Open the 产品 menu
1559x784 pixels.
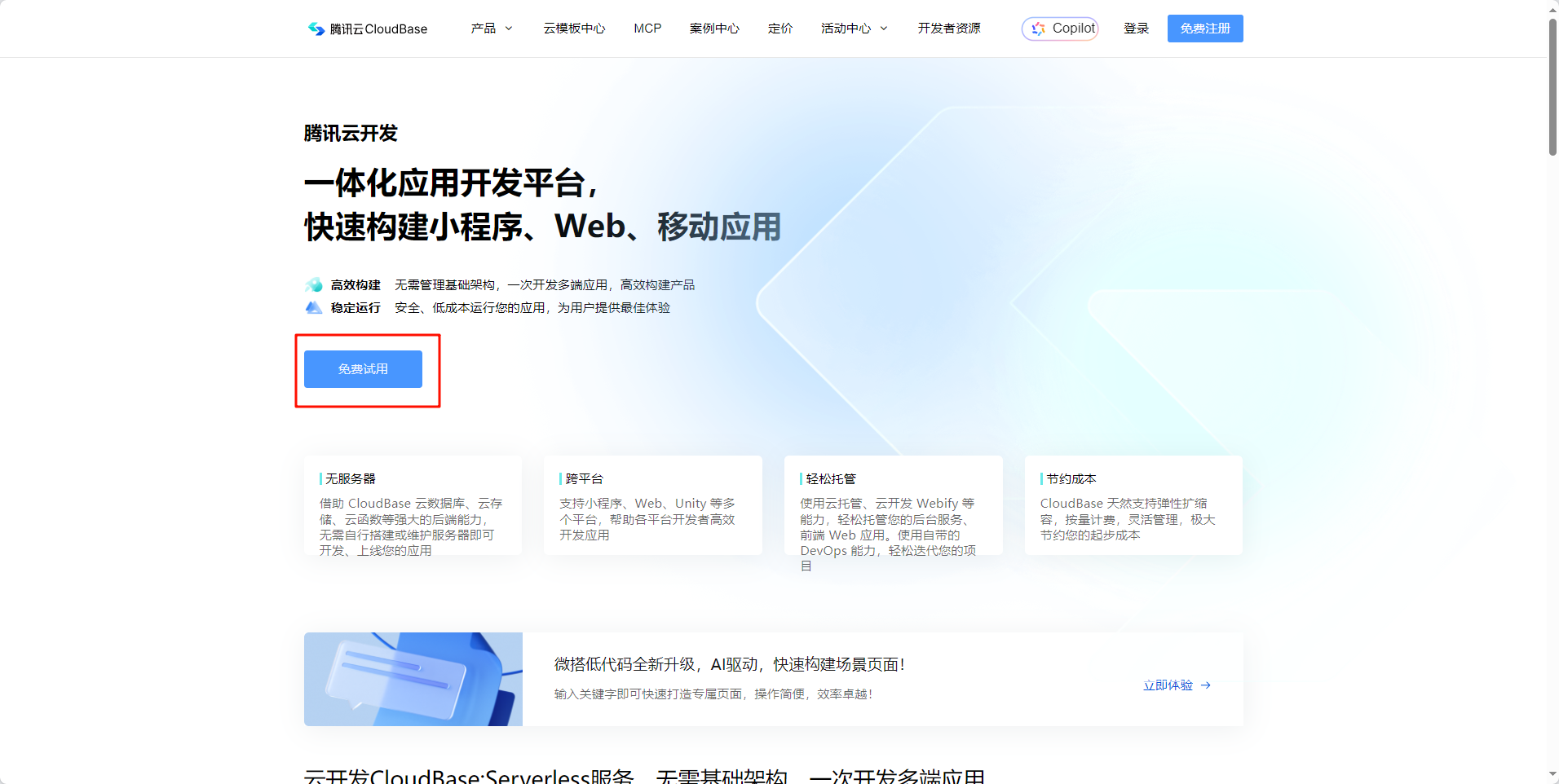click(x=492, y=29)
